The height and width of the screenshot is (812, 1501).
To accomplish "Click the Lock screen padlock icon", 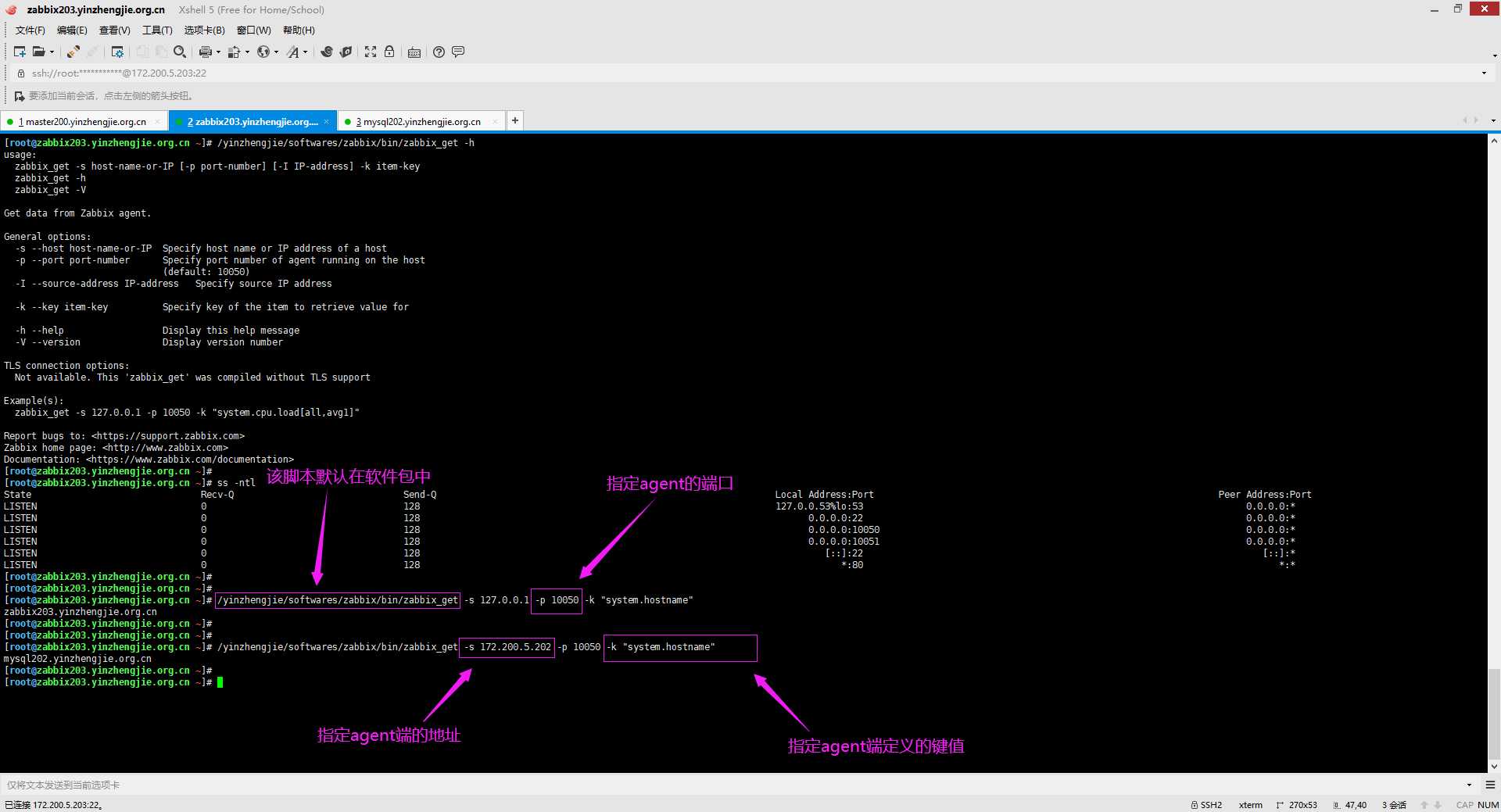I will [389, 52].
